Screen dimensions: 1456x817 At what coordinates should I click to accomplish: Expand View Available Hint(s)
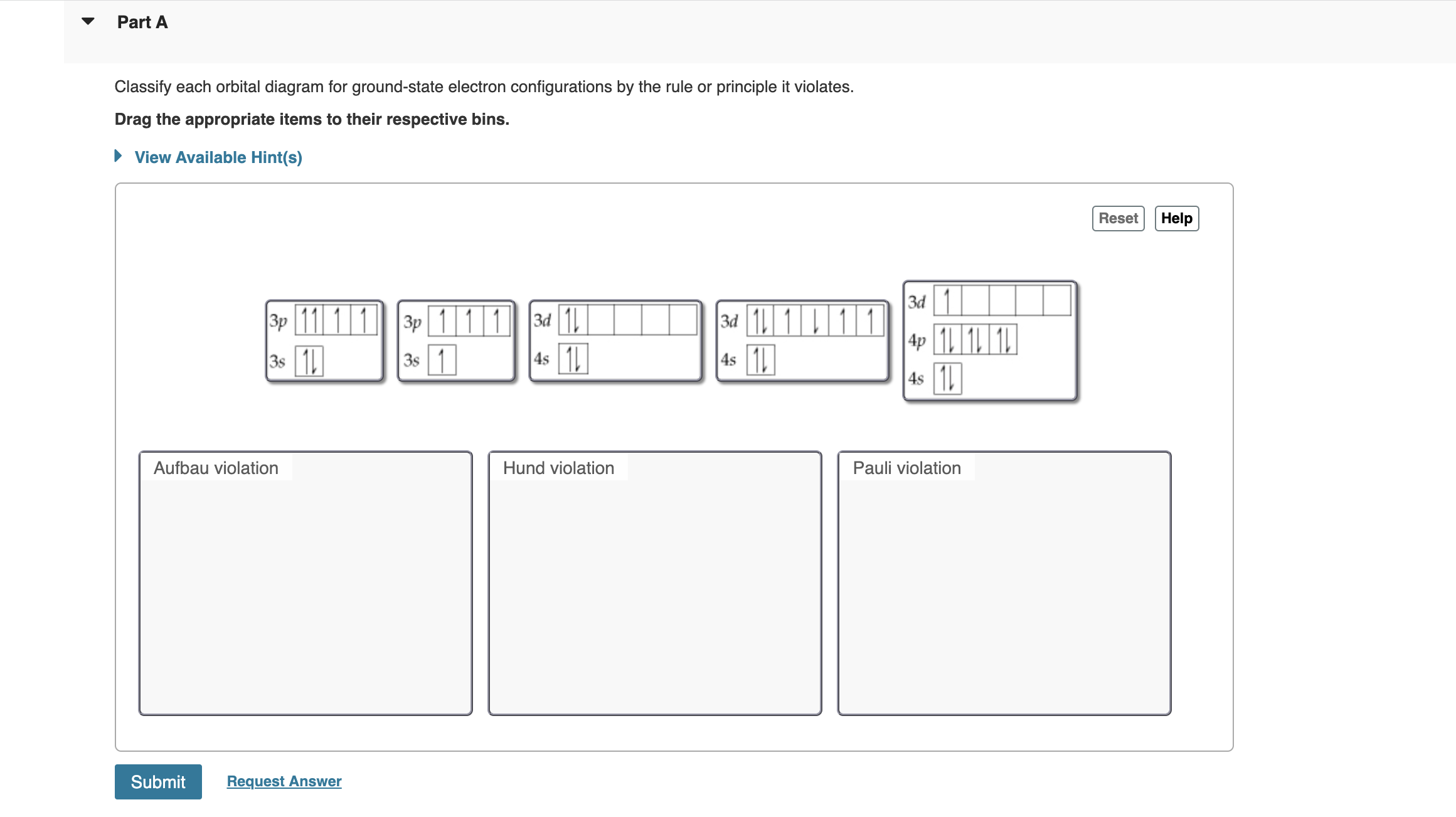pyautogui.click(x=218, y=157)
